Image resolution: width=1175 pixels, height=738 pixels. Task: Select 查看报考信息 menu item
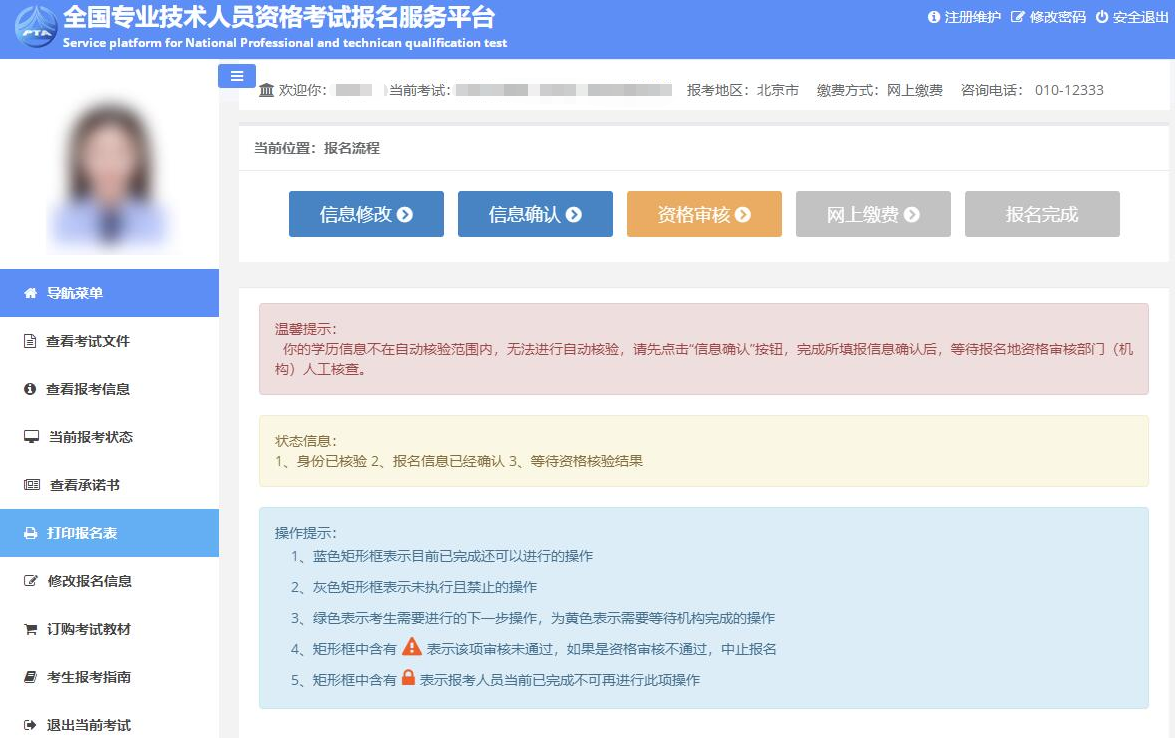tap(88, 389)
